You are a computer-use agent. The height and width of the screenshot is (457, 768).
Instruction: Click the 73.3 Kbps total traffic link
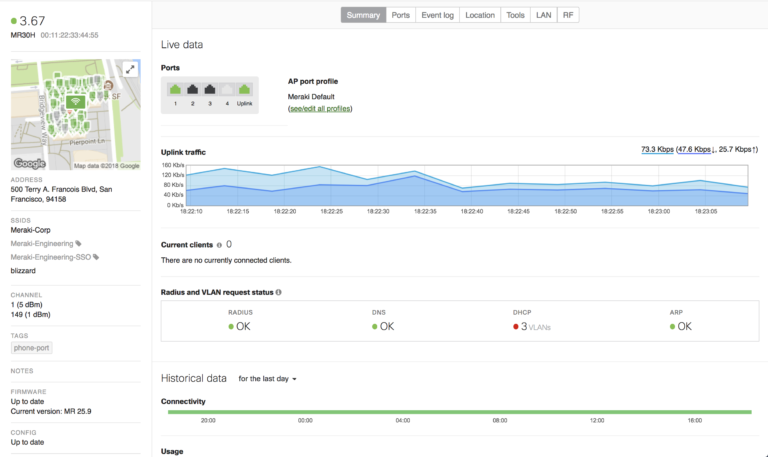pyautogui.click(x=656, y=149)
